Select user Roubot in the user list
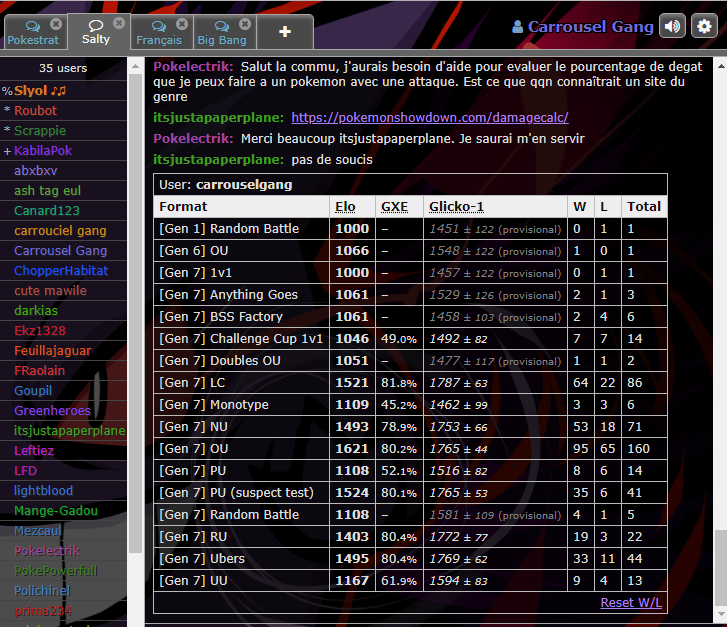 coord(64,110)
